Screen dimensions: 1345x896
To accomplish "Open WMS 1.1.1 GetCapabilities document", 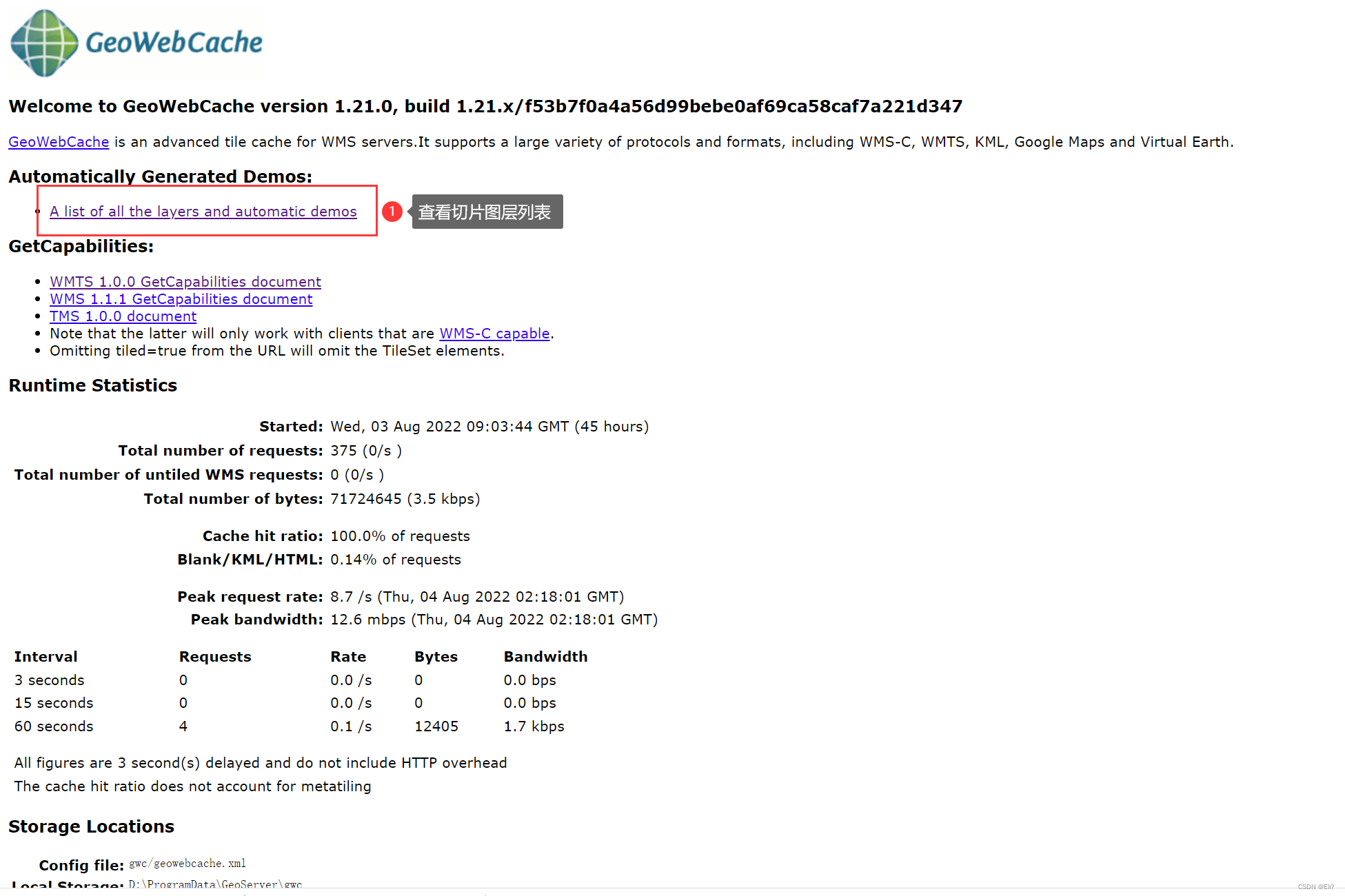I will pos(181,299).
